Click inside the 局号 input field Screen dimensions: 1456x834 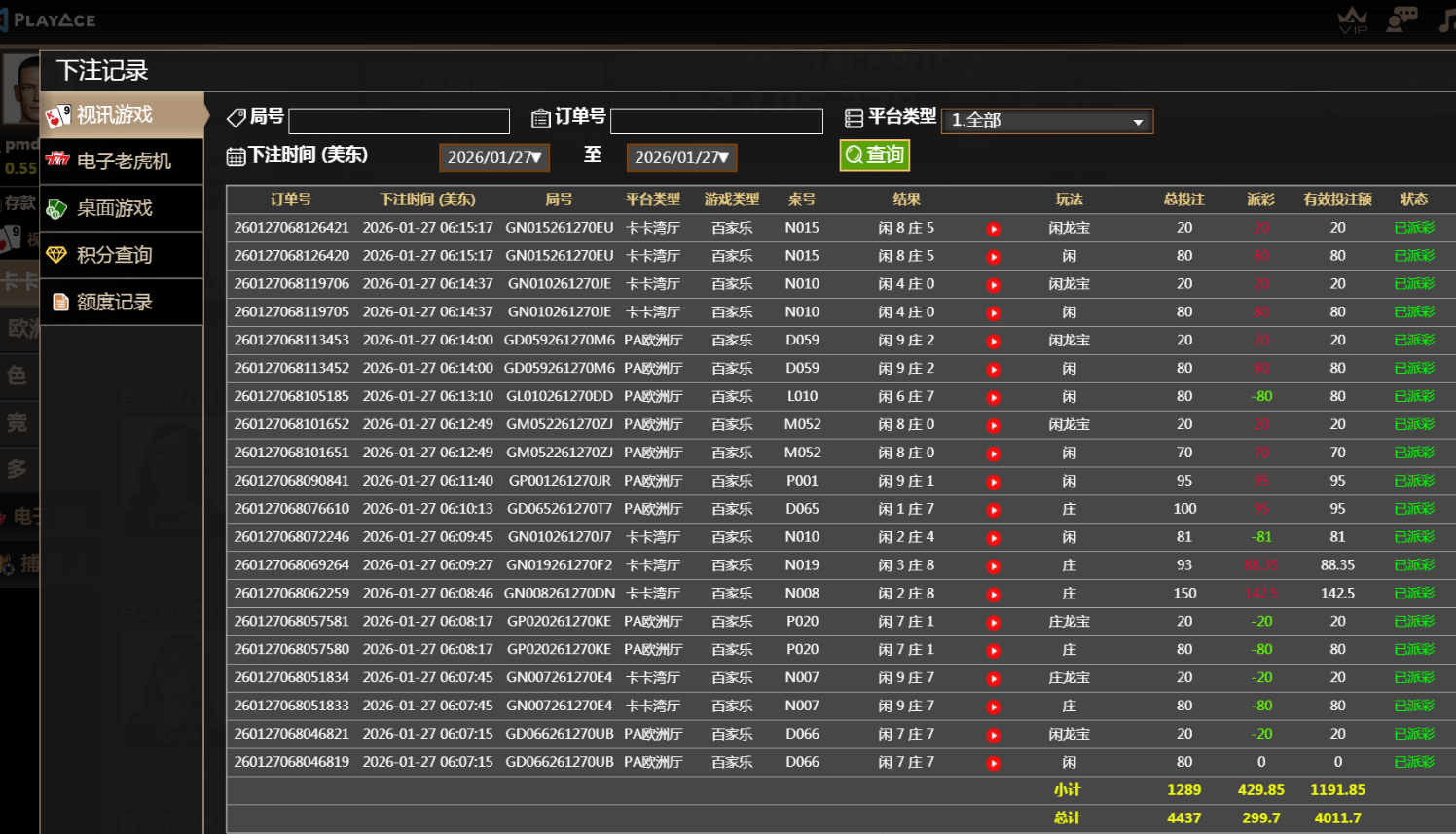pos(398,120)
